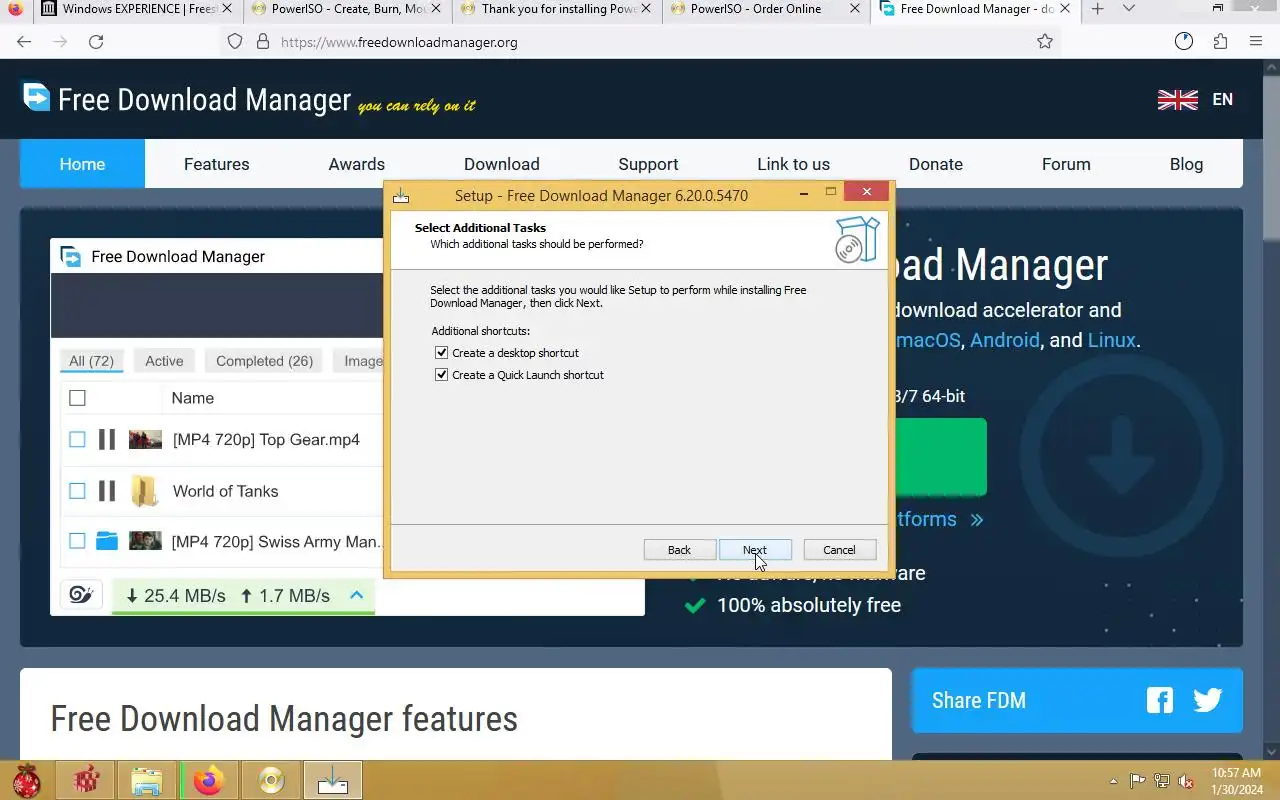This screenshot has width=1280, height=800.
Task: Click the setup installer taskbar icon
Action: [x=333, y=780]
